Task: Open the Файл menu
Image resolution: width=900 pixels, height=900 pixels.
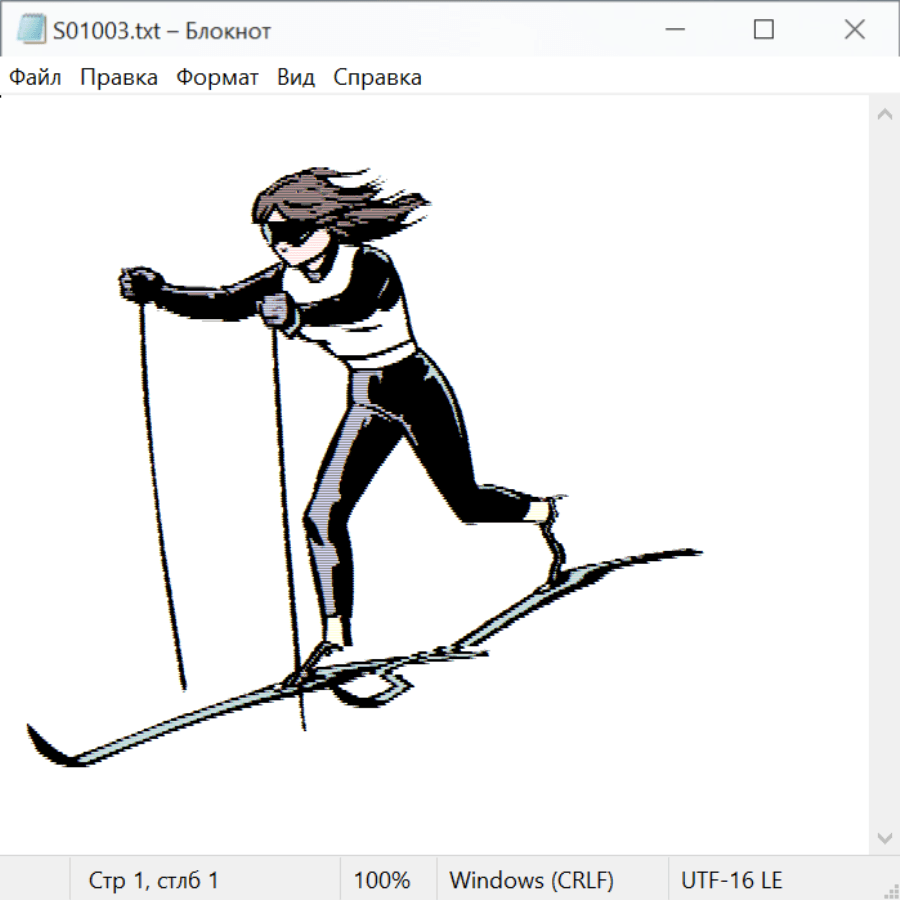Action: 36,78
